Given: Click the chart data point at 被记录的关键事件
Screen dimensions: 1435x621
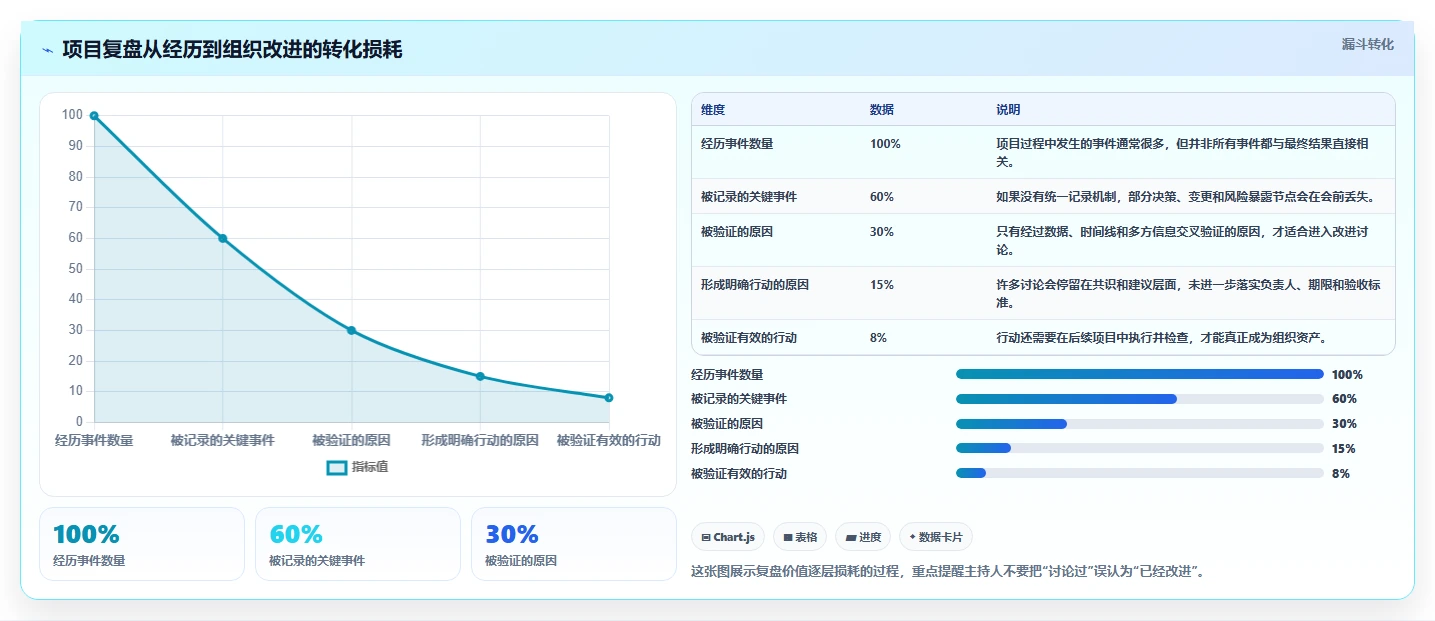Looking at the screenshot, I should pyautogui.click(x=223, y=238).
